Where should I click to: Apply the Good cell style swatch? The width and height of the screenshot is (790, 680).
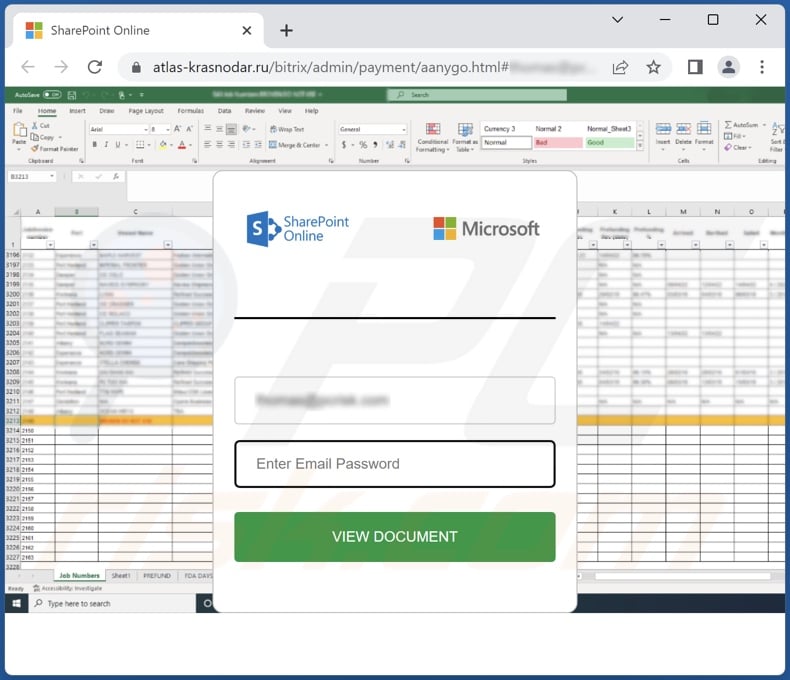click(x=610, y=143)
